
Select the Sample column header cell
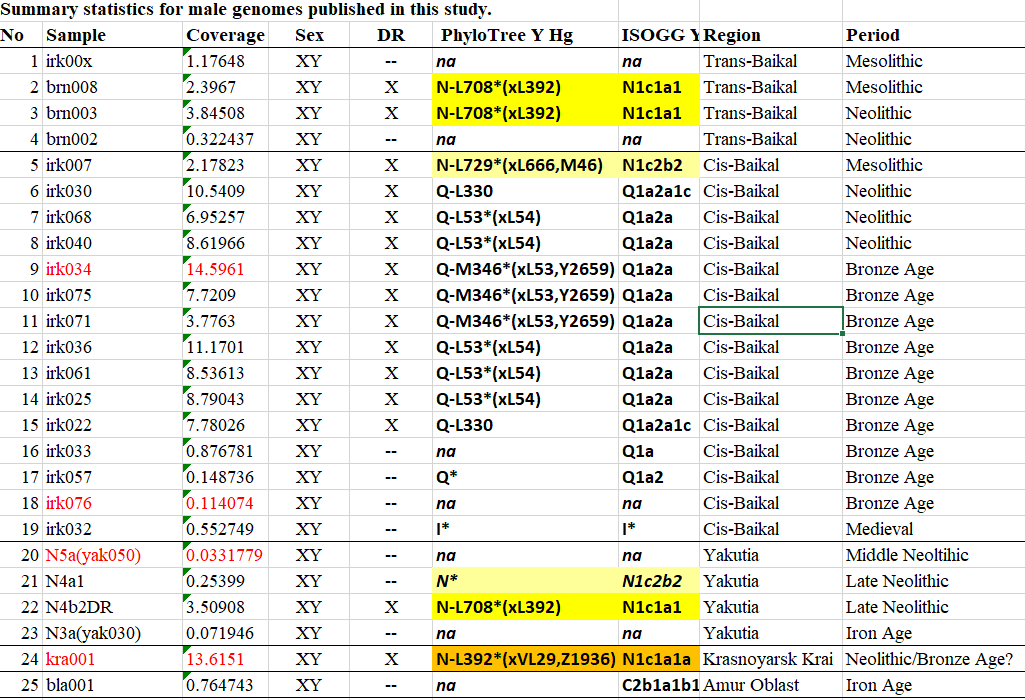coord(112,35)
